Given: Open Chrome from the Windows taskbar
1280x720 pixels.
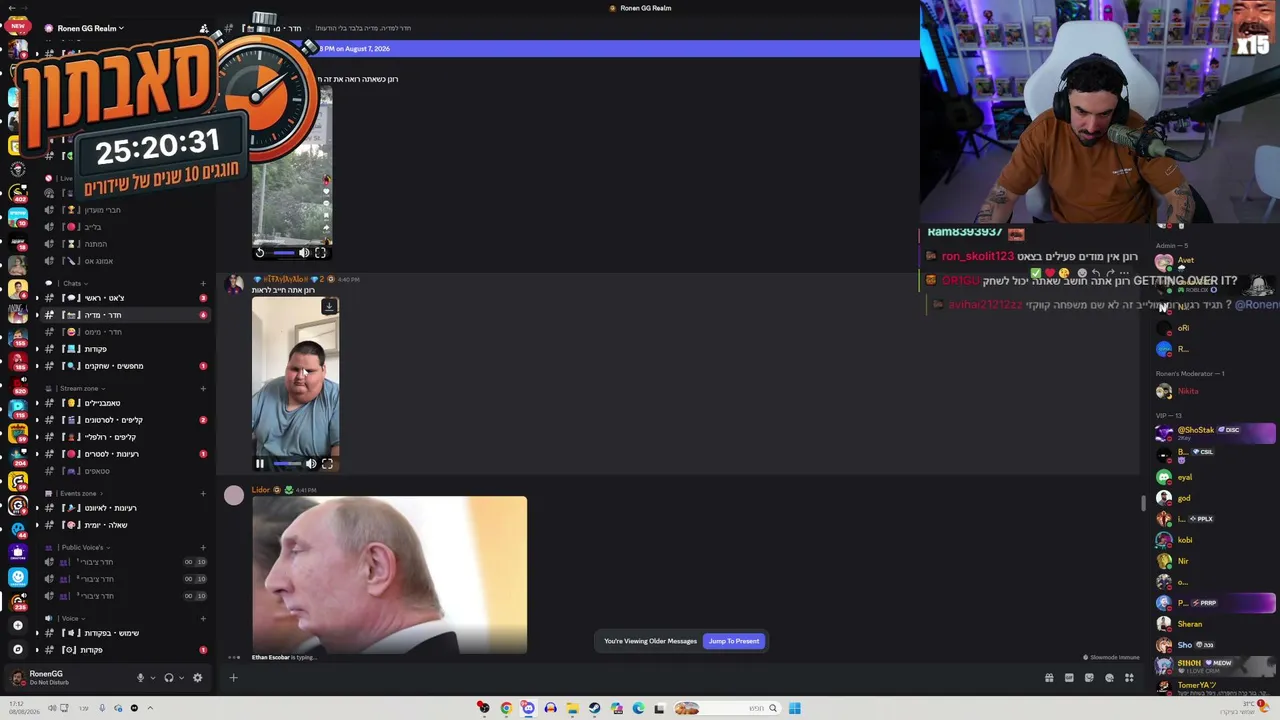Looking at the screenshot, I should pyautogui.click(x=506, y=709).
